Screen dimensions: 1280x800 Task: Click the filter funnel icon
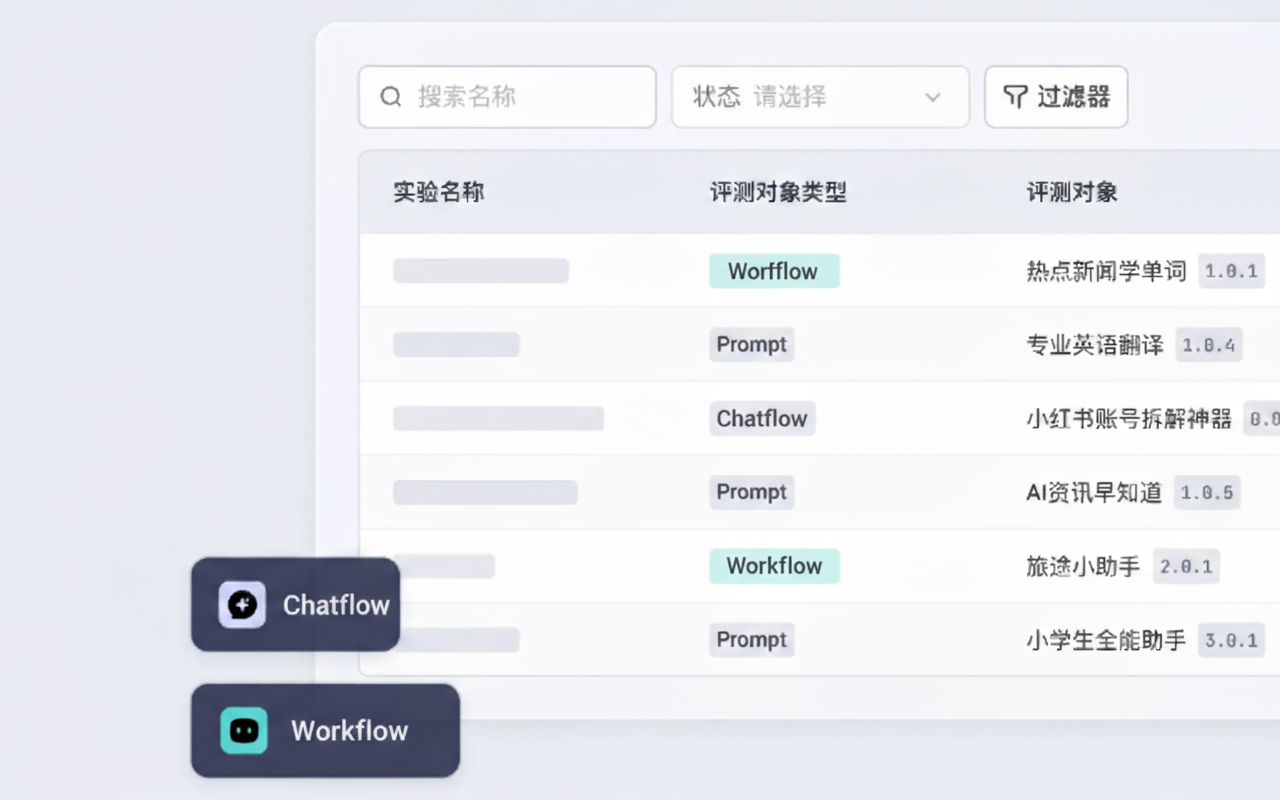(x=1015, y=97)
